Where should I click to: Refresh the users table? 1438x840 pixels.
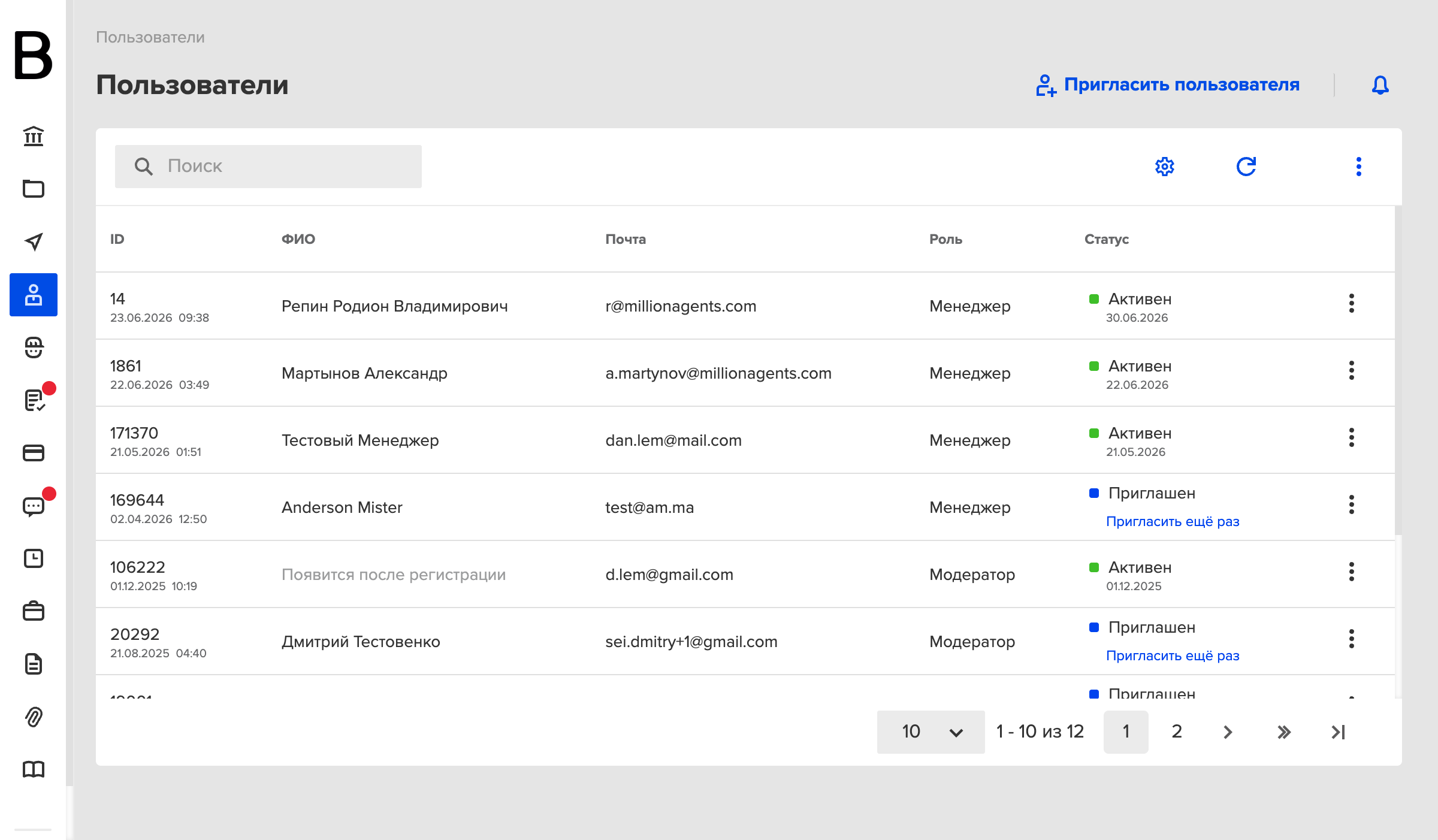point(1246,167)
